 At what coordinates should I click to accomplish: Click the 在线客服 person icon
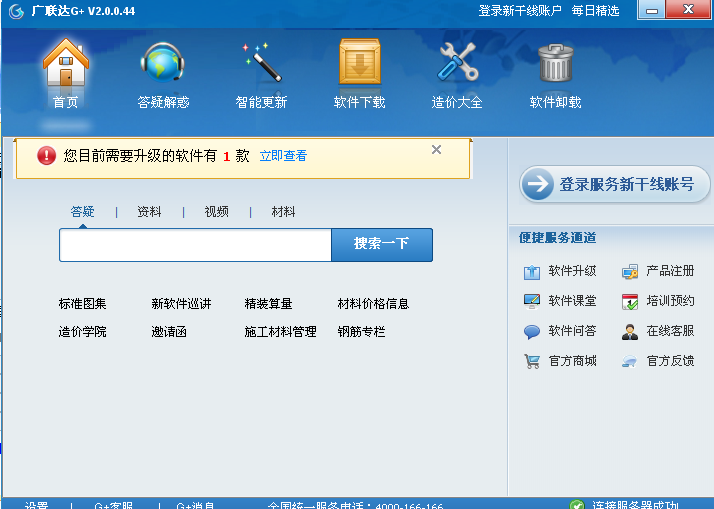[x=630, y=332]
